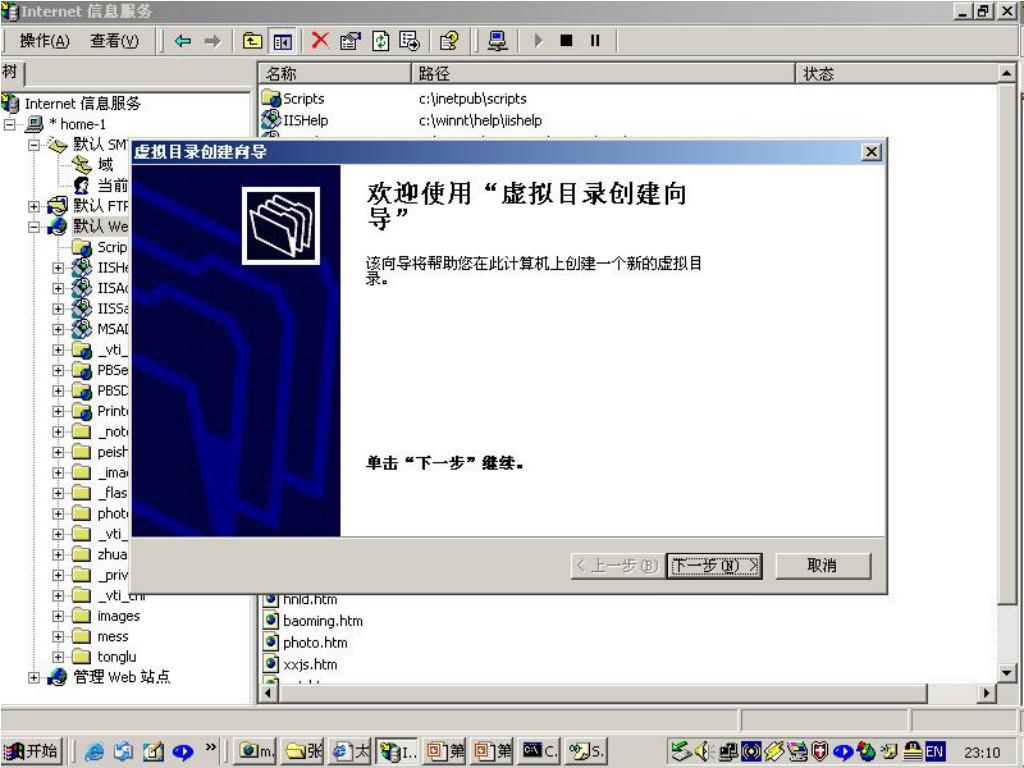This screenshot has width=1024, height=768.
Task: Open the 查看(V) menu
Action: point(114,40)
